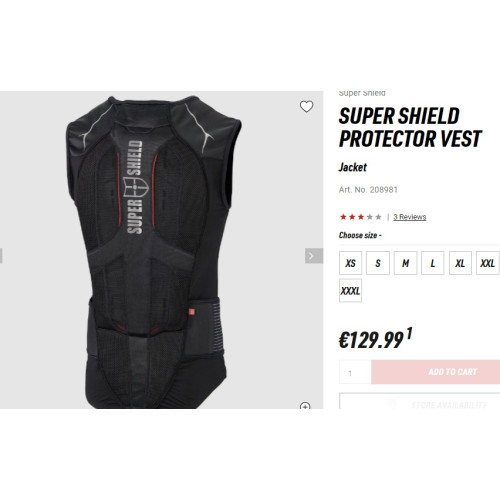
Task: Go to previous product image arrow
Action: point(1,256)
